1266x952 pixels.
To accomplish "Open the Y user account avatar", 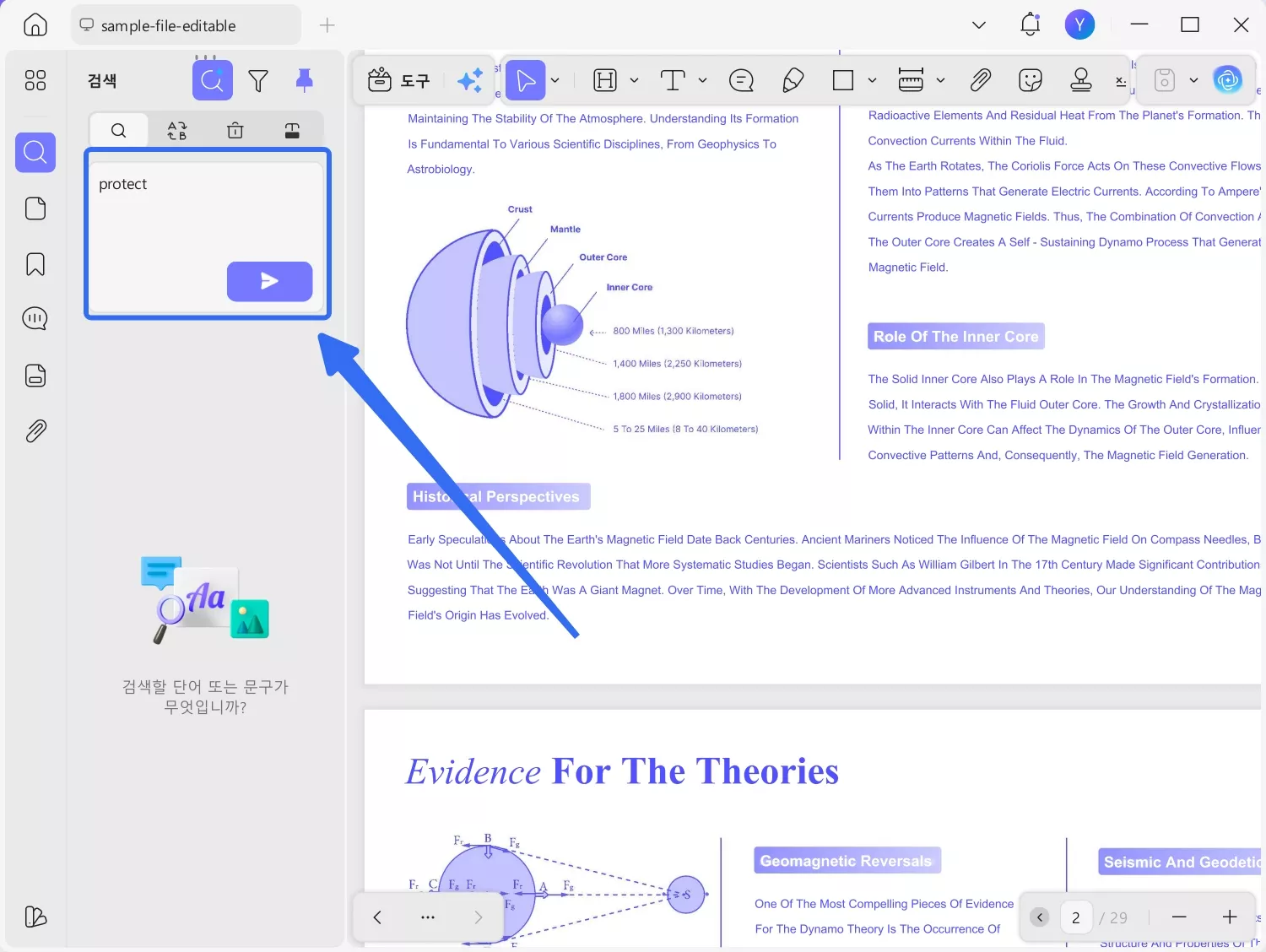I will point(1079,25).
